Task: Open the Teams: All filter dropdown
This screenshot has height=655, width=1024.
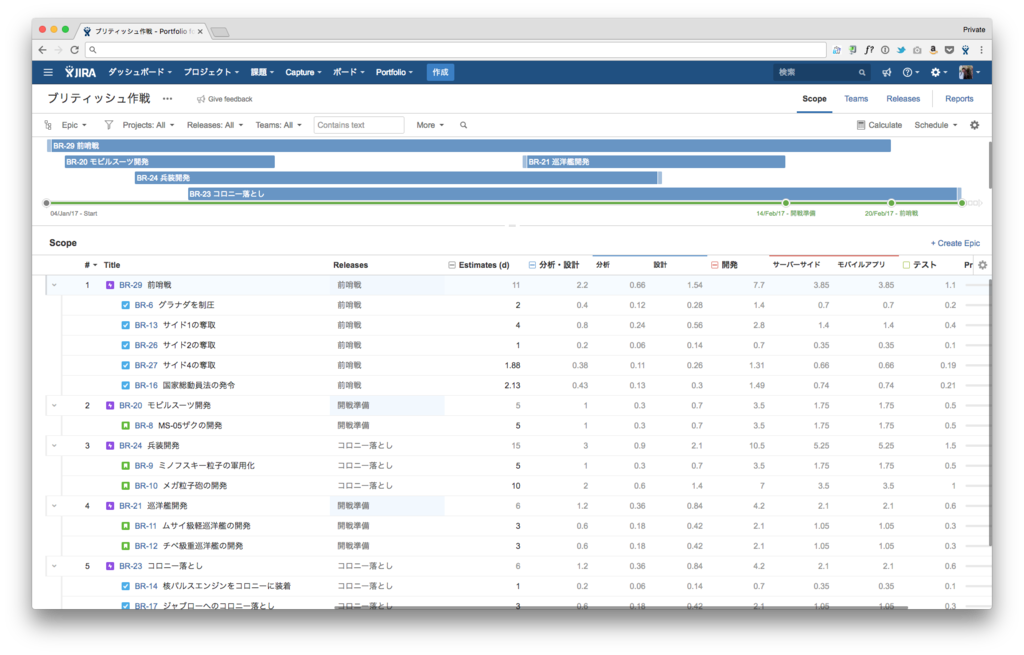Action: tap(278, 125)
